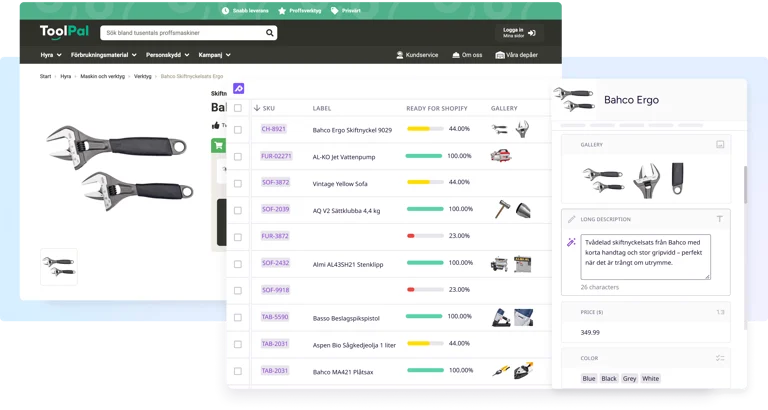Expand the Hyra dropdown menu
This screenshot has height=410, width=768.
51,55
